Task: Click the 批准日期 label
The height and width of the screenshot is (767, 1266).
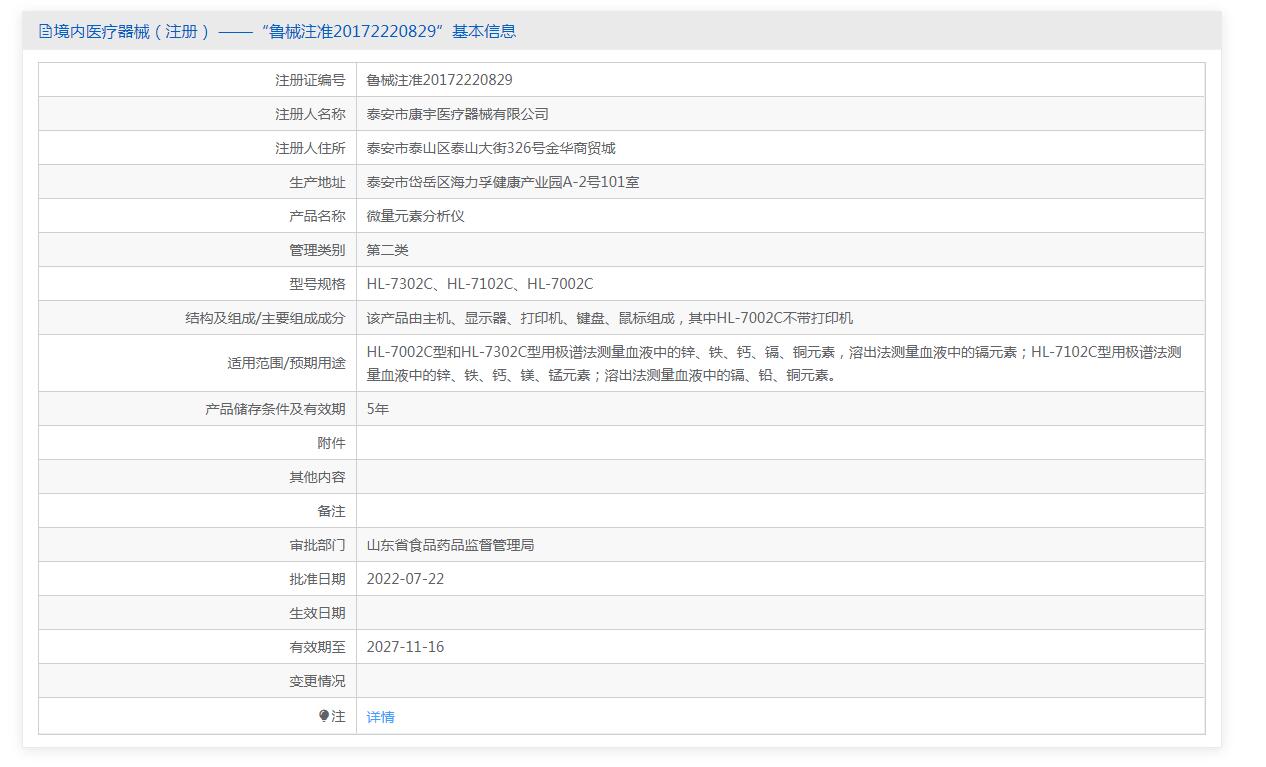Action: tap(317, 579)
